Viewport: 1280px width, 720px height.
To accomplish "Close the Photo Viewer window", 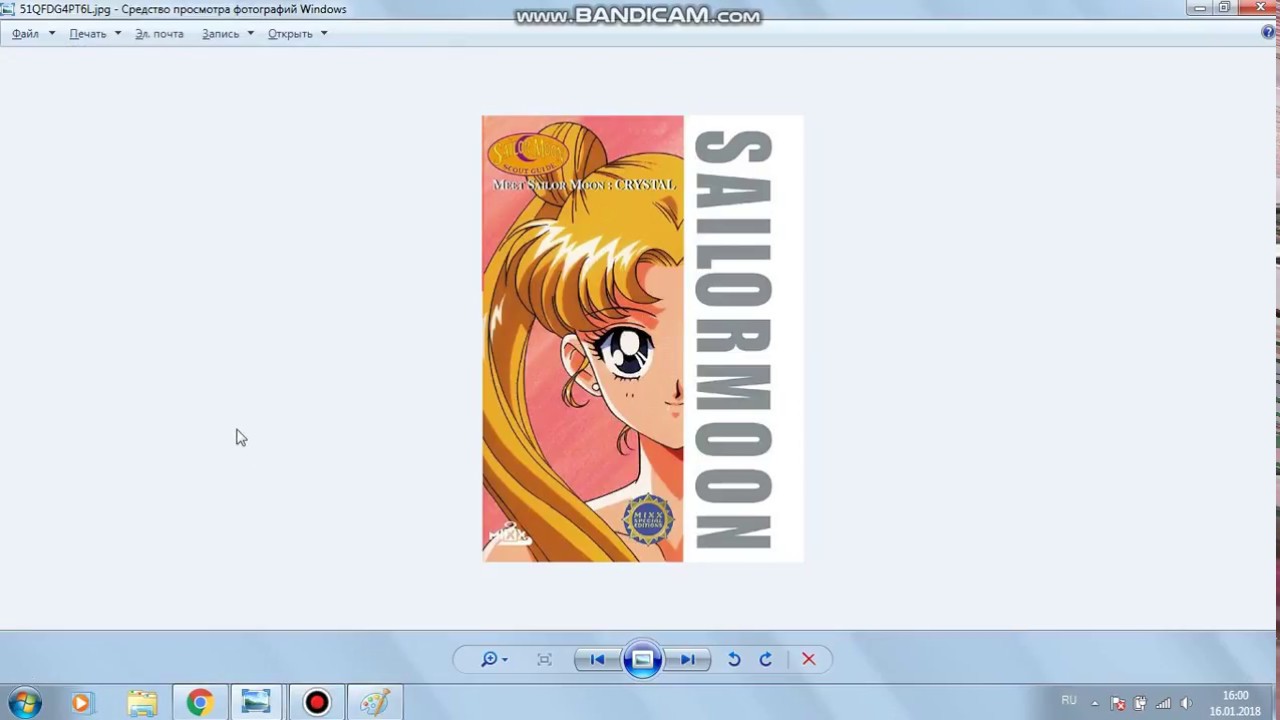I will click(1258, 8).
